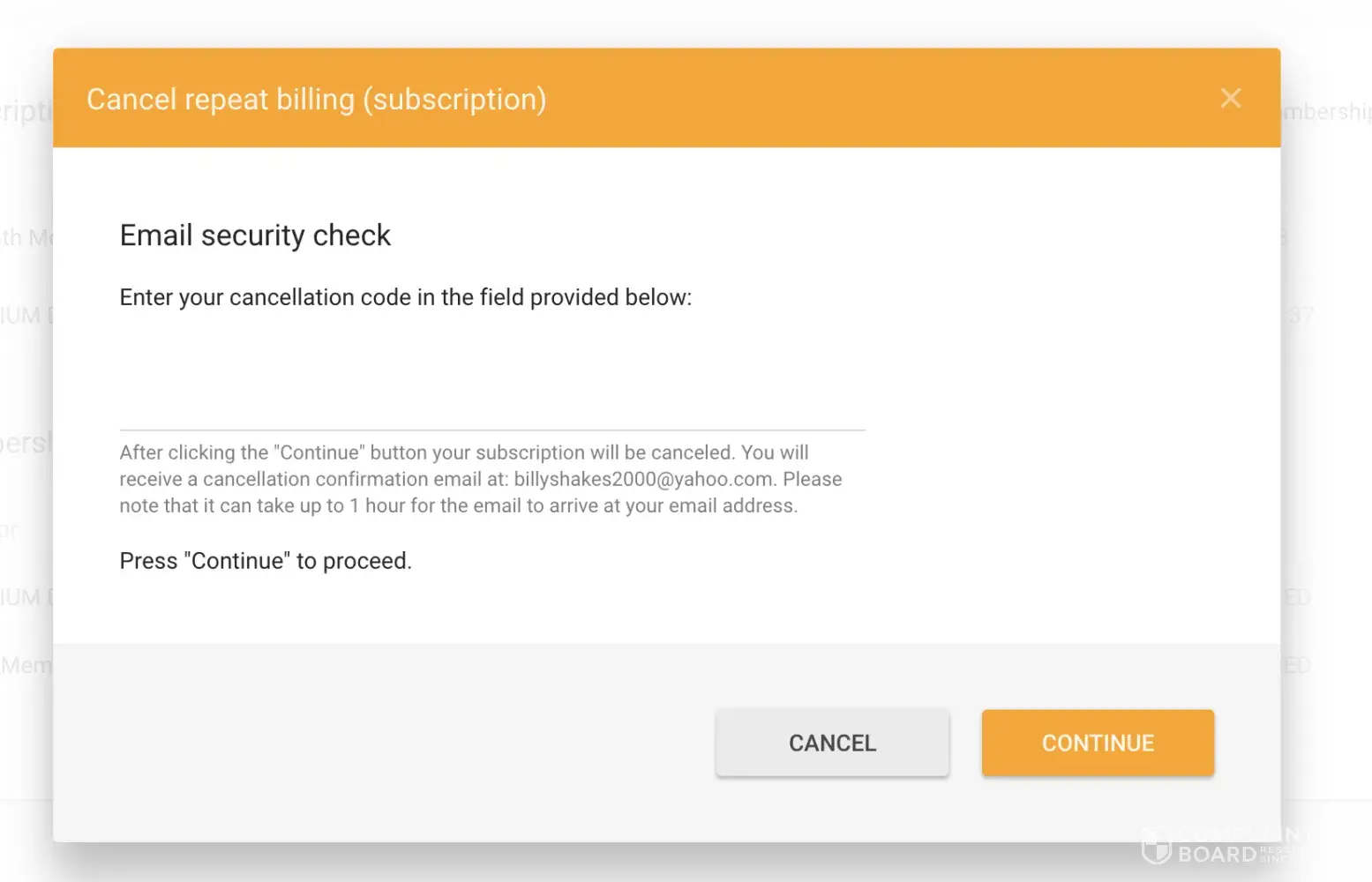Click the empty orange header bar area
This screenshot has width=1372, height=882.
(x=882, y=98)
